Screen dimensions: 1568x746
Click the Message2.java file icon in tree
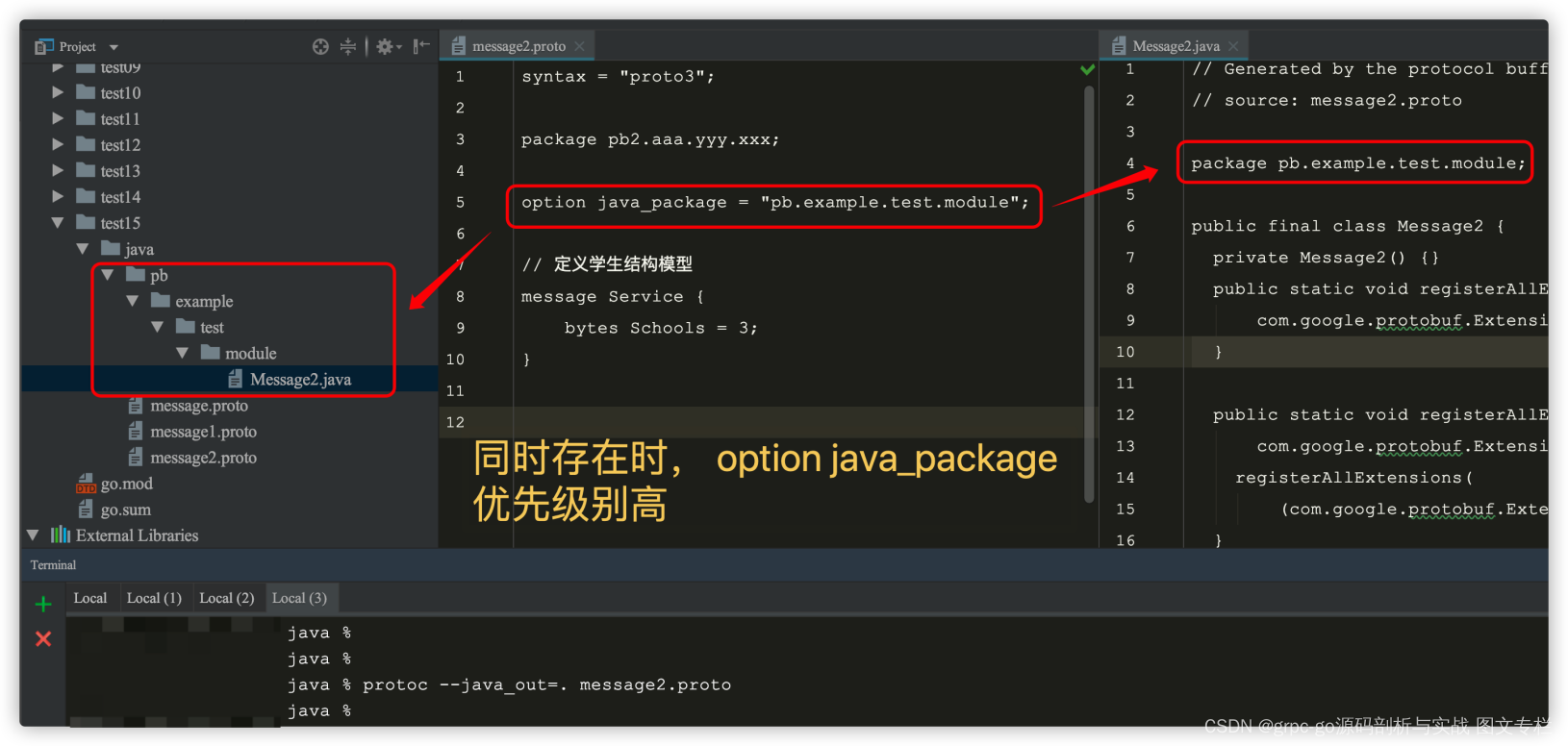click(x=235, y=379)
